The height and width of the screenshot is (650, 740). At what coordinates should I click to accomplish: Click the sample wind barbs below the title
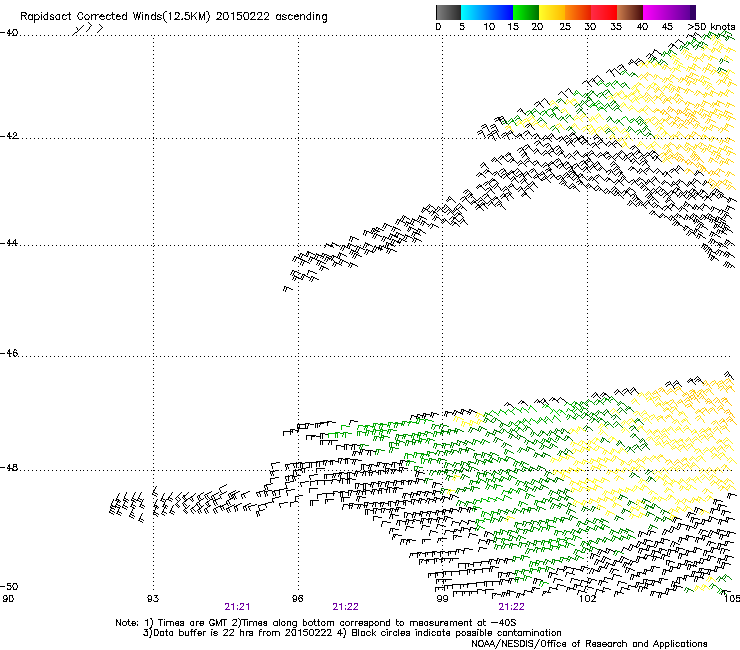88,29
